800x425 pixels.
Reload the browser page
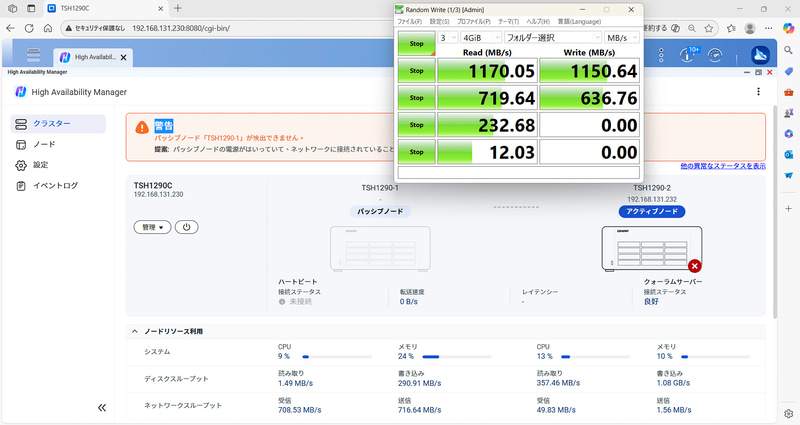click(29, 28)
